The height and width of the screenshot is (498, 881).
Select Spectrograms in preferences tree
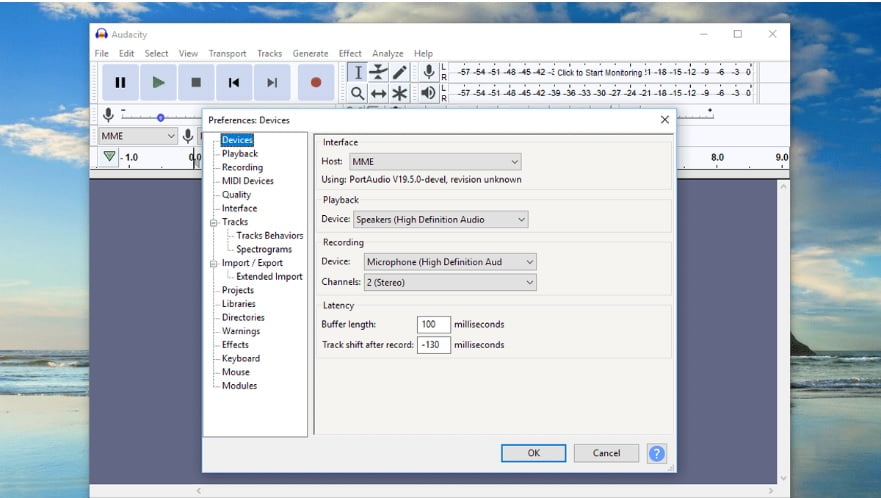[264, 249]
